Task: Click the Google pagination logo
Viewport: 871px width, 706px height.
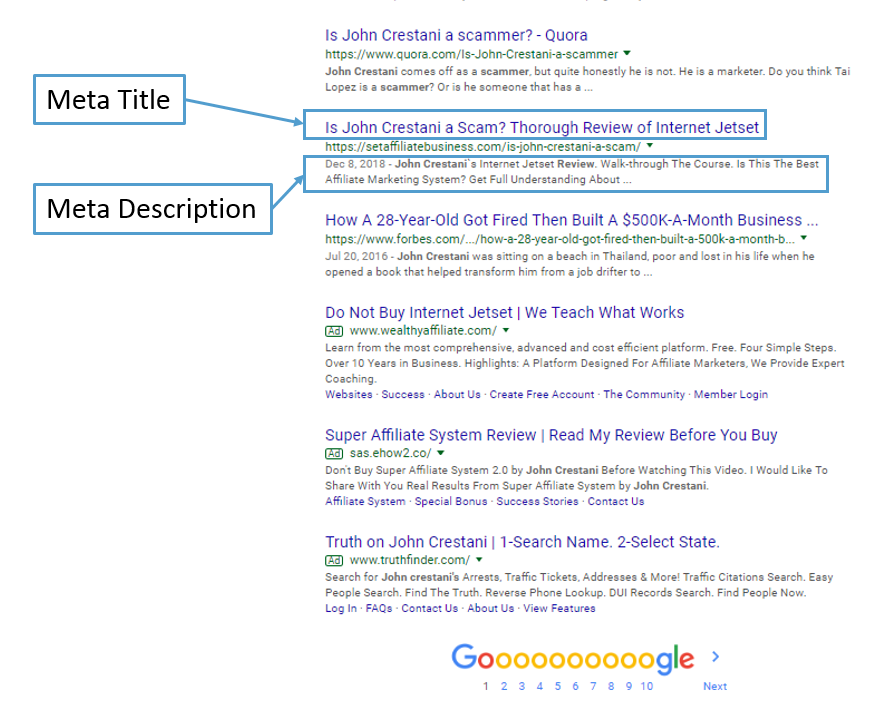Action: click(573, 659)
